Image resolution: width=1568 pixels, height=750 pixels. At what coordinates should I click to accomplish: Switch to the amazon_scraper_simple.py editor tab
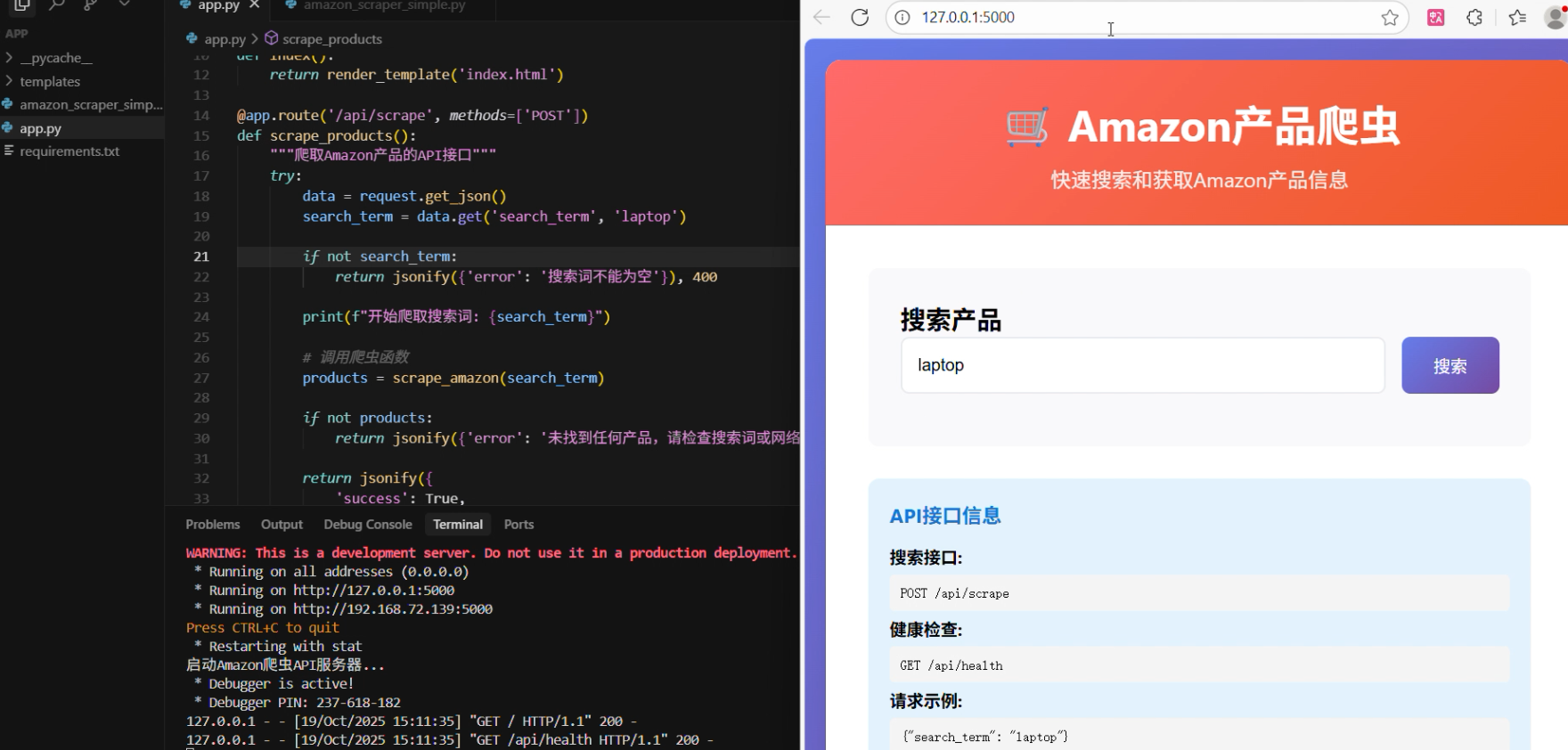tap(385, 5)
